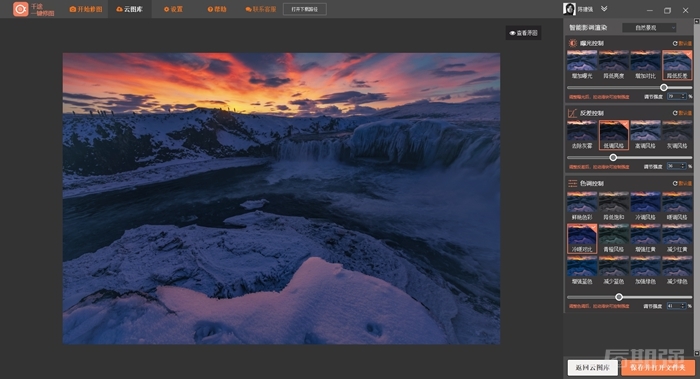Switch to the 开始修图 tab
This screenshot has height=379, width=700.
click(86, 9)
